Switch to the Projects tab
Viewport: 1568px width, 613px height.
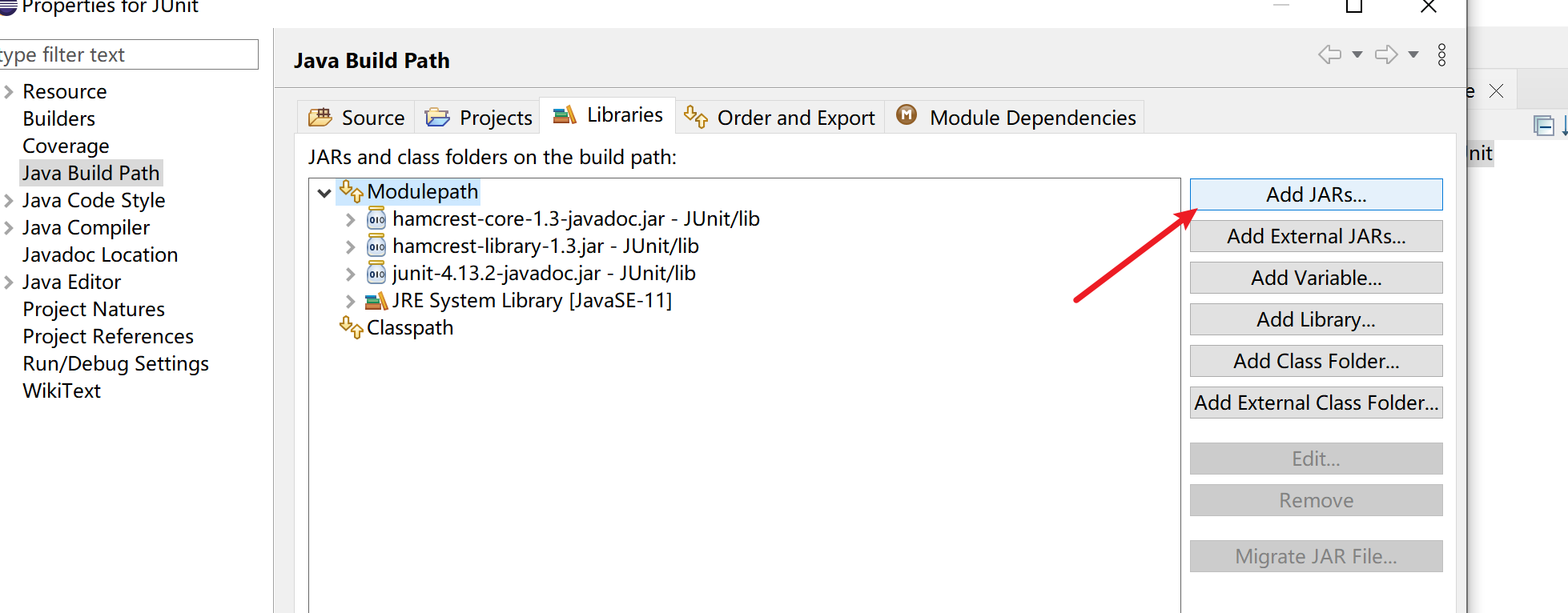click(x=478, y=118)
